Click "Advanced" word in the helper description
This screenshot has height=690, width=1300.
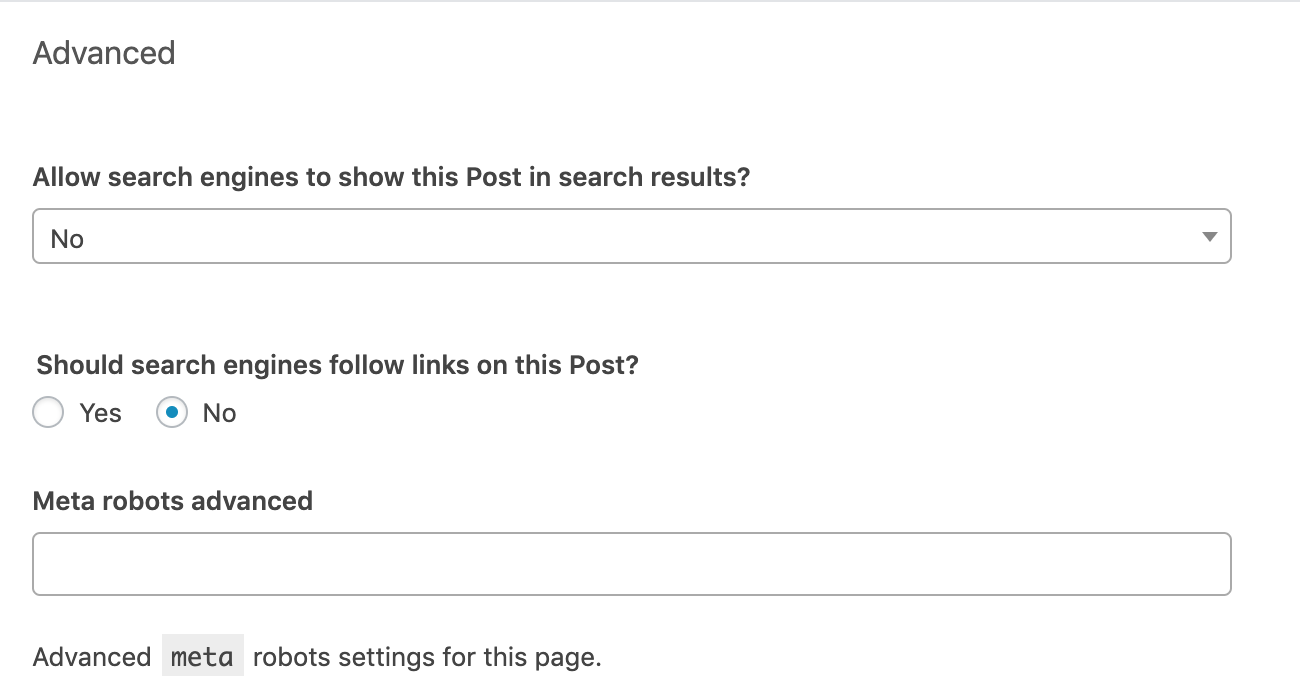click(92, 657)
